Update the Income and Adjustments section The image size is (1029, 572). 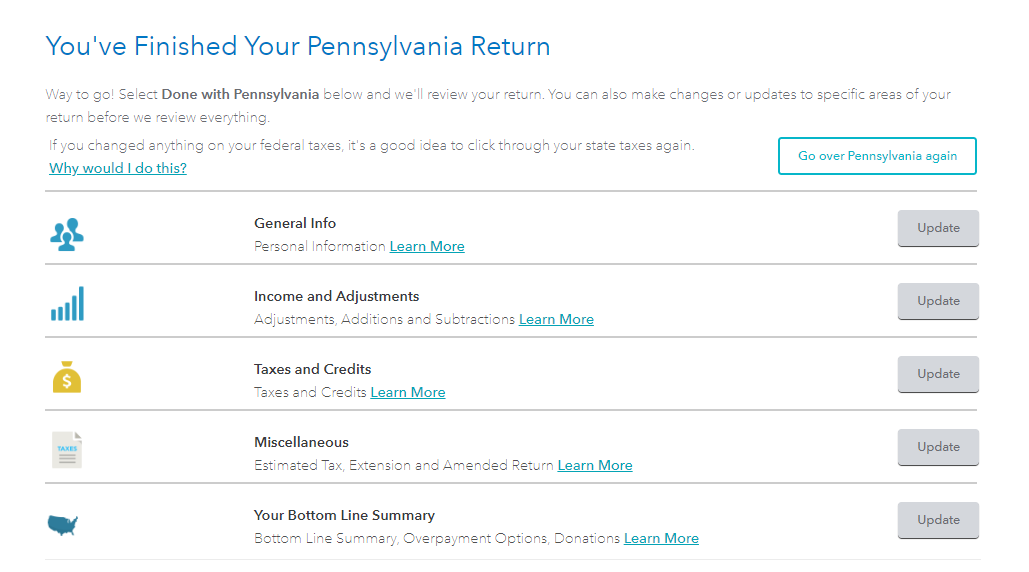(x=937, y=301)
